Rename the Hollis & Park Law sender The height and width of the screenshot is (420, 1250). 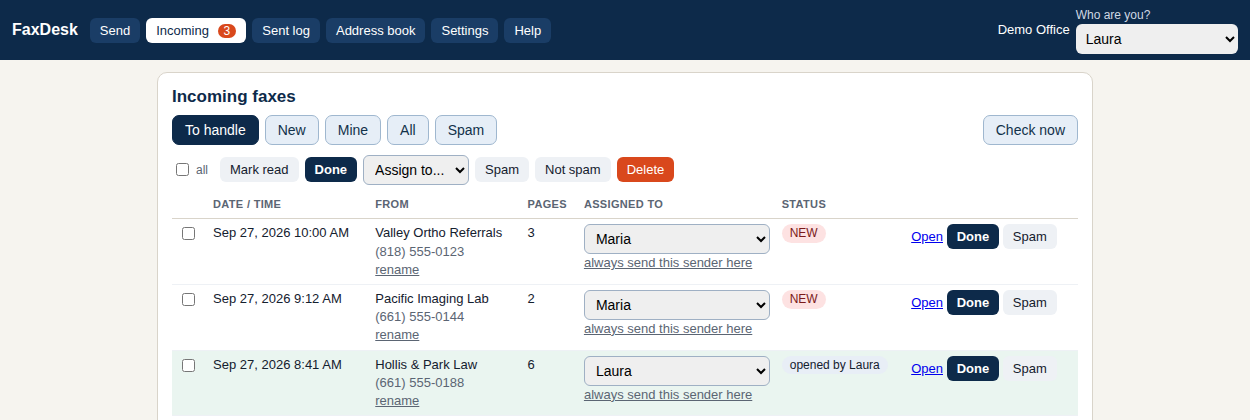pyautogui.click(x=397, y=401)
